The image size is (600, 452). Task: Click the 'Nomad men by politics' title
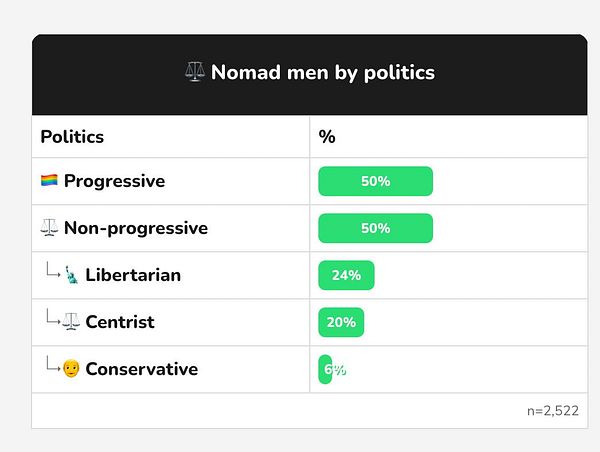coord(322,73)
